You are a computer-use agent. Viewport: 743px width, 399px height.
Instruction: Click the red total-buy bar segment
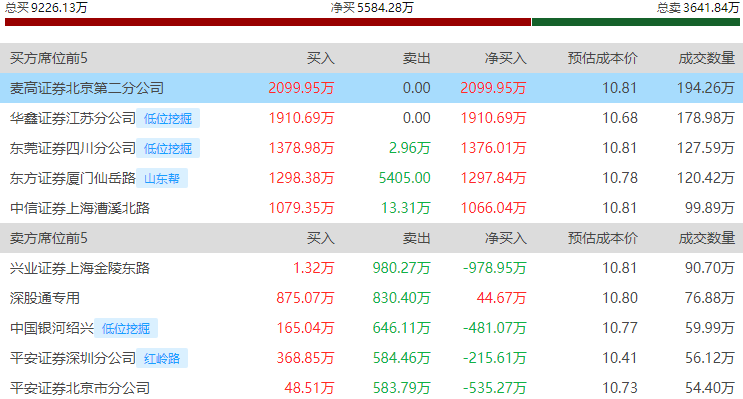point(268,22)
